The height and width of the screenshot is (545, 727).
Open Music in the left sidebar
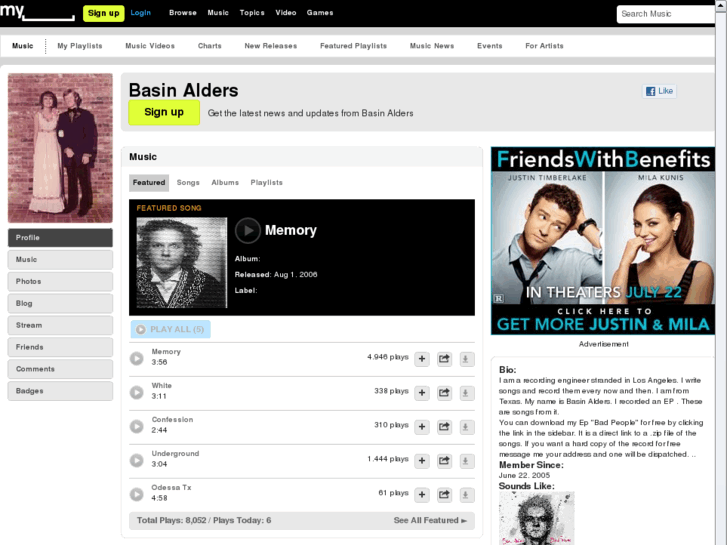pyautogui.click(x=60, y=260)
